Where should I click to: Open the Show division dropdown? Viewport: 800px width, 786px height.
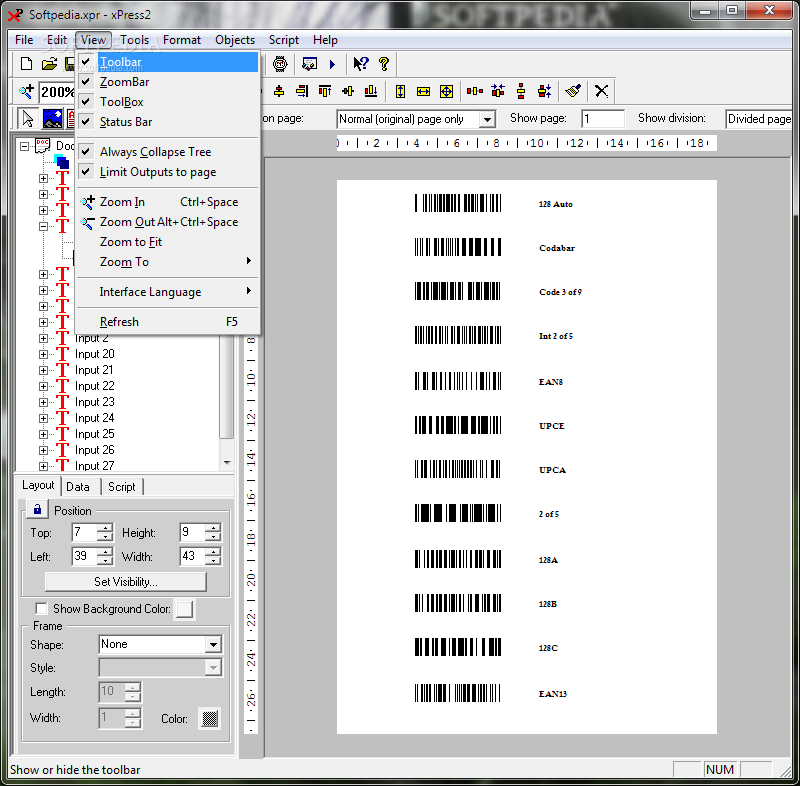tap(759, 119)
